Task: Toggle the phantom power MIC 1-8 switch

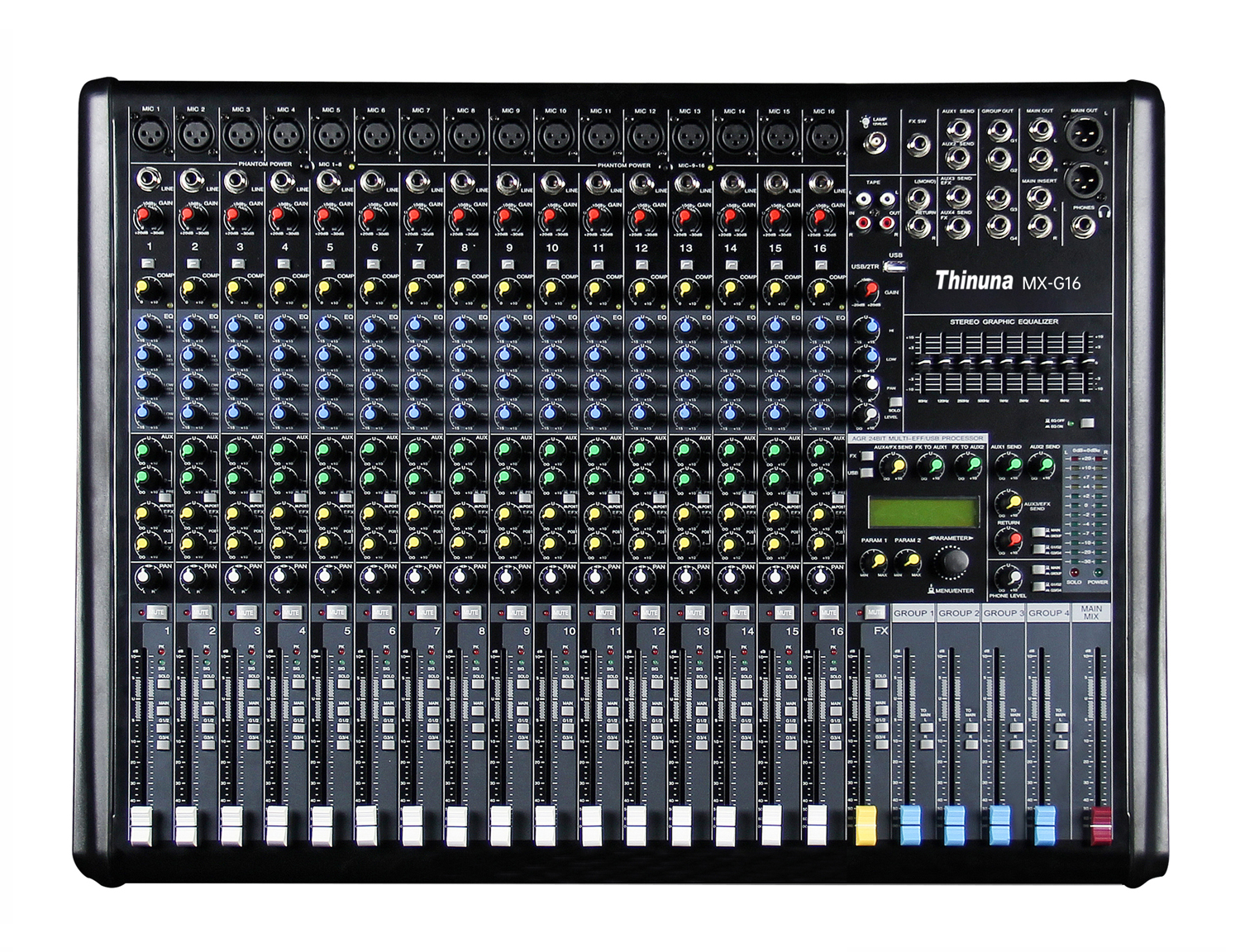Action: tap(306, 166)
